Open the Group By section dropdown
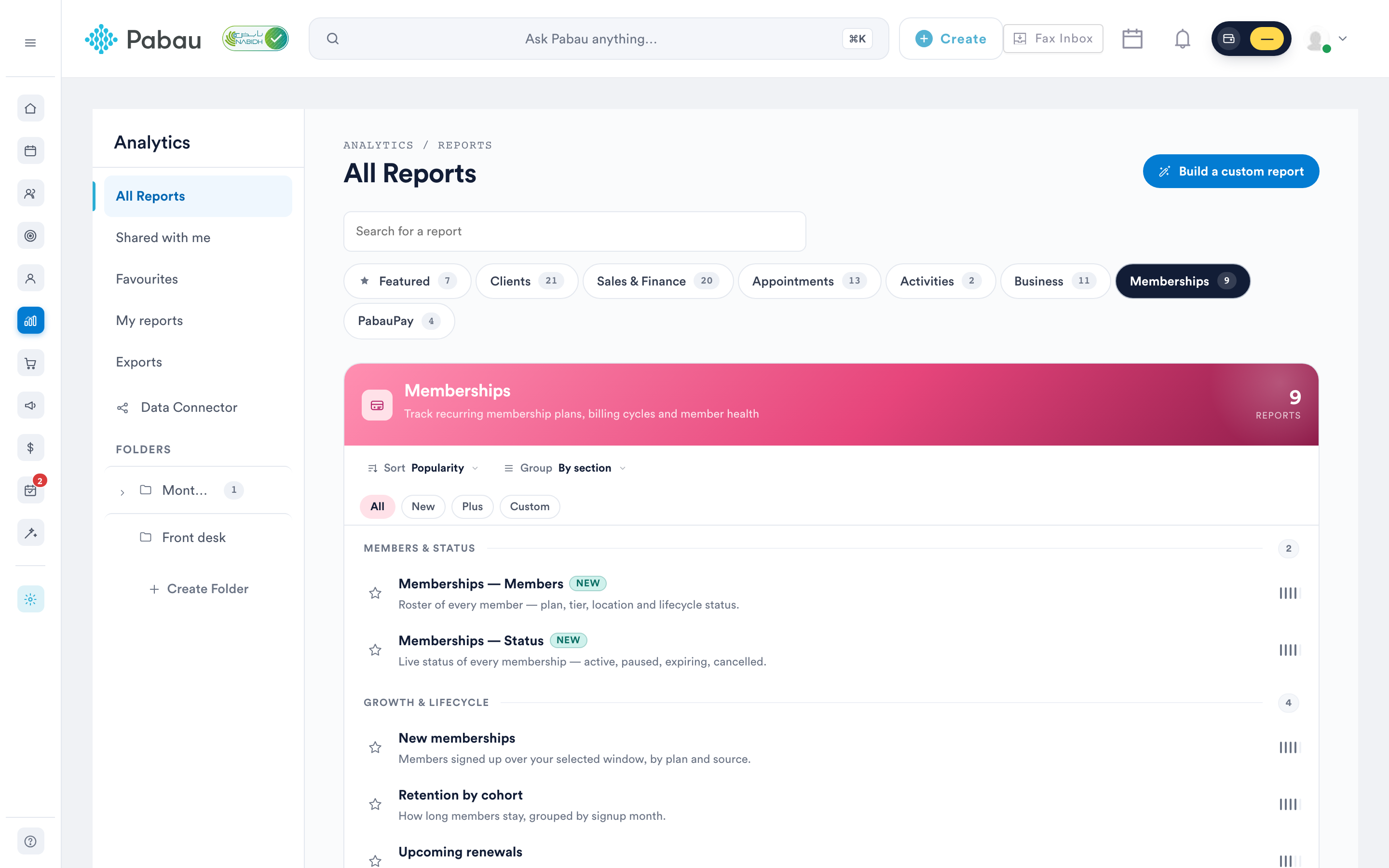This screenshot has height=868, width=1389. pyautogui.click(x=565, y=468)
